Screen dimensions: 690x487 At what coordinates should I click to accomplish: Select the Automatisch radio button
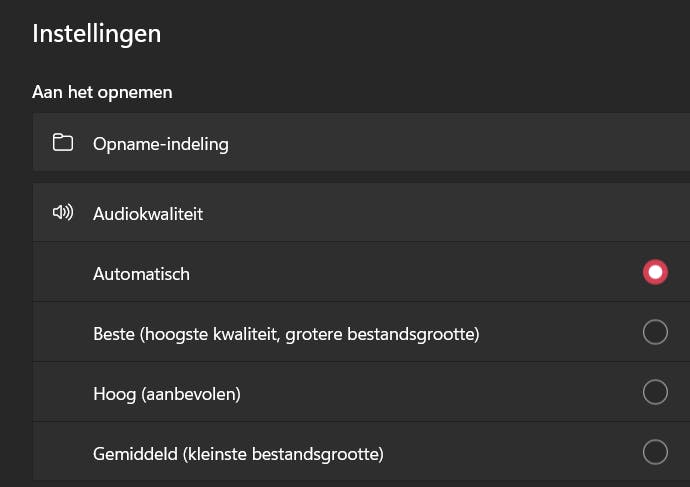pyautogui.click(x=655, y=273)
